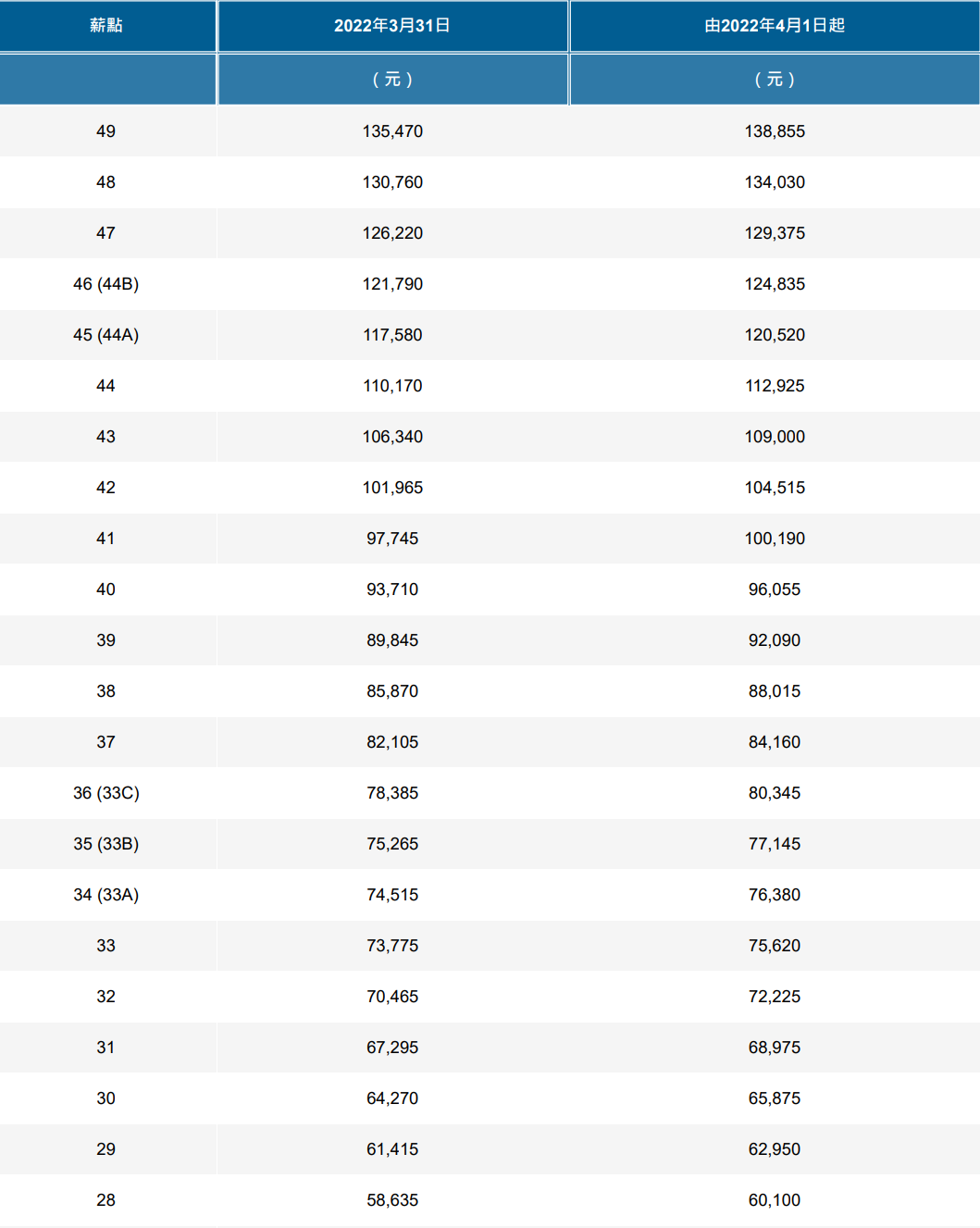This screenshot has width=980, height=1228.
Task: Select the 117,580 amount
Action: (x=392, y=335)
